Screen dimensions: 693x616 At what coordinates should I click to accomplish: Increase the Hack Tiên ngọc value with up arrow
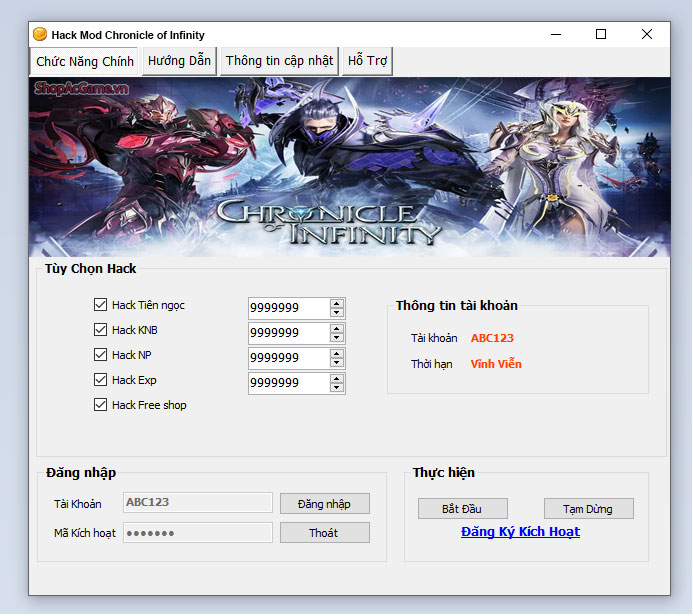(337, 303)
